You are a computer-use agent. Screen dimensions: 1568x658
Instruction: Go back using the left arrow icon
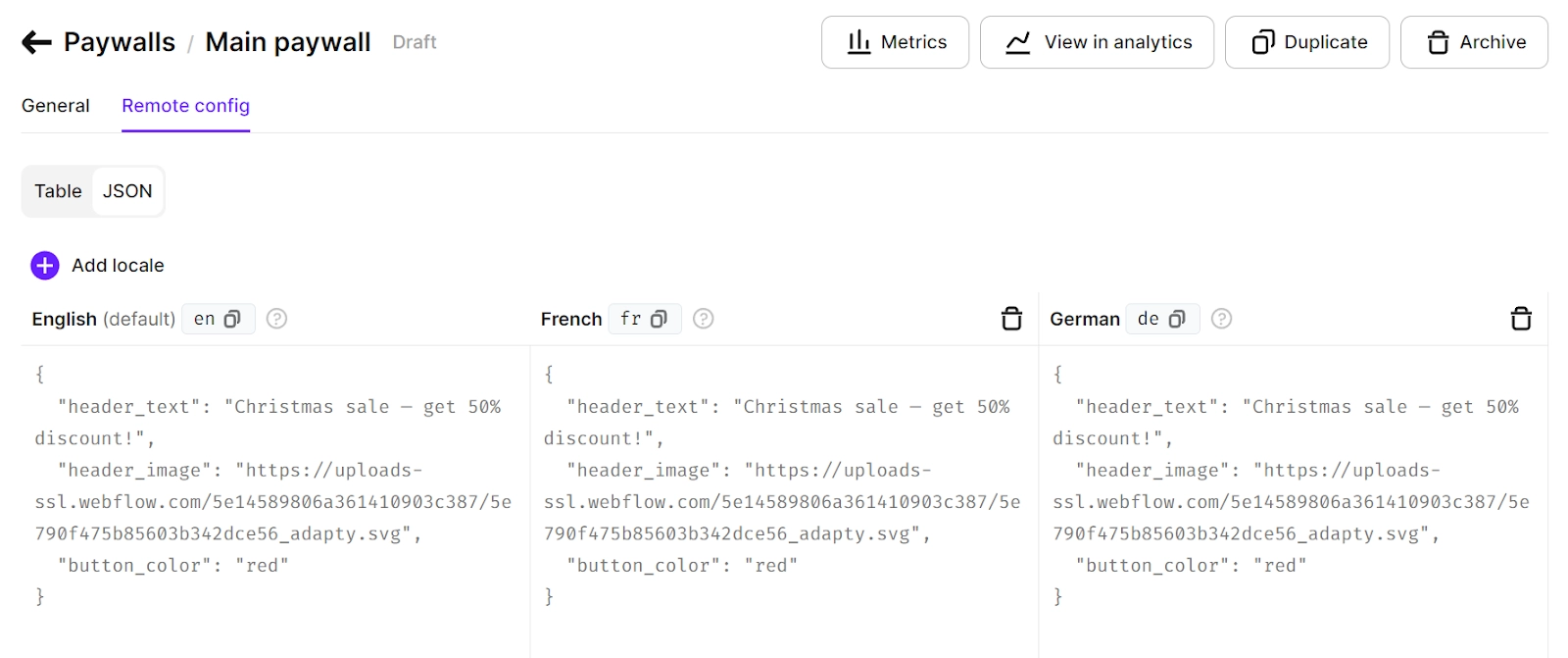click(x=36, y=42)
